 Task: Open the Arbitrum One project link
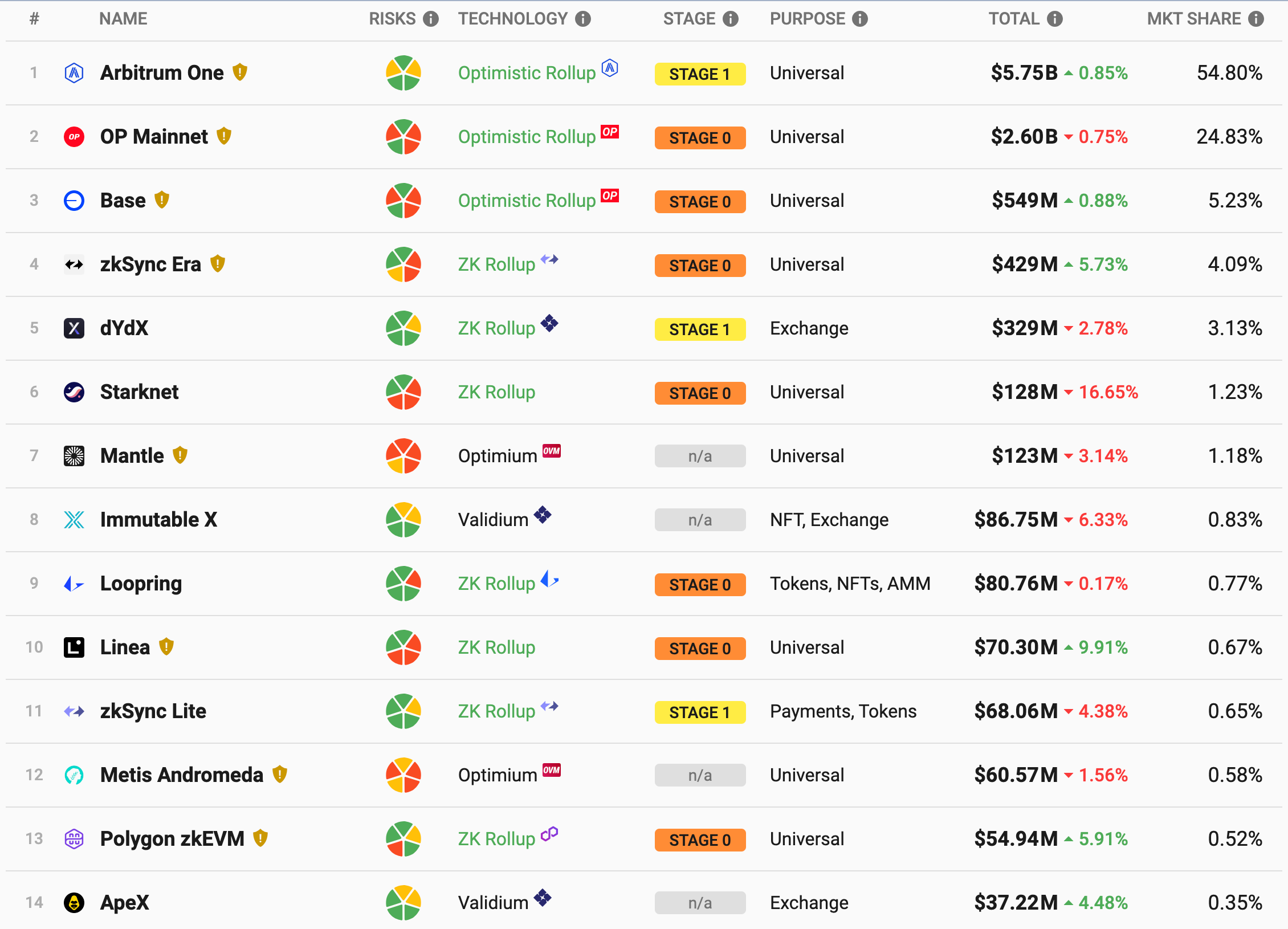(162, 73)
